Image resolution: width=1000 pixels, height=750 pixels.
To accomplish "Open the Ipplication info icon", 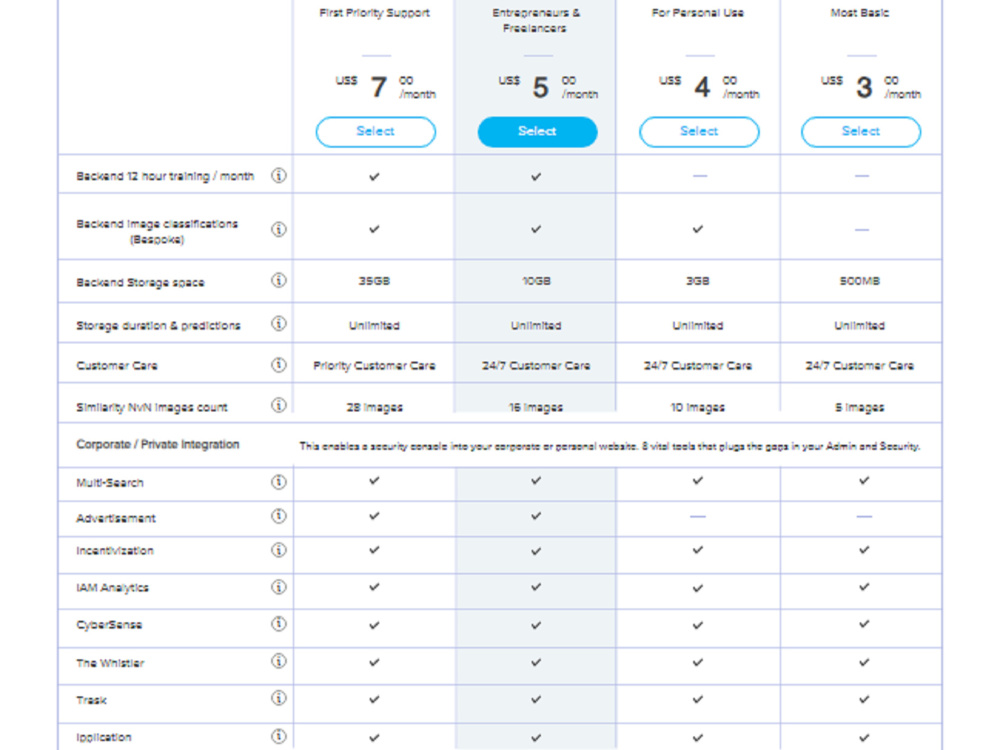I will click(x=279, y=737).
